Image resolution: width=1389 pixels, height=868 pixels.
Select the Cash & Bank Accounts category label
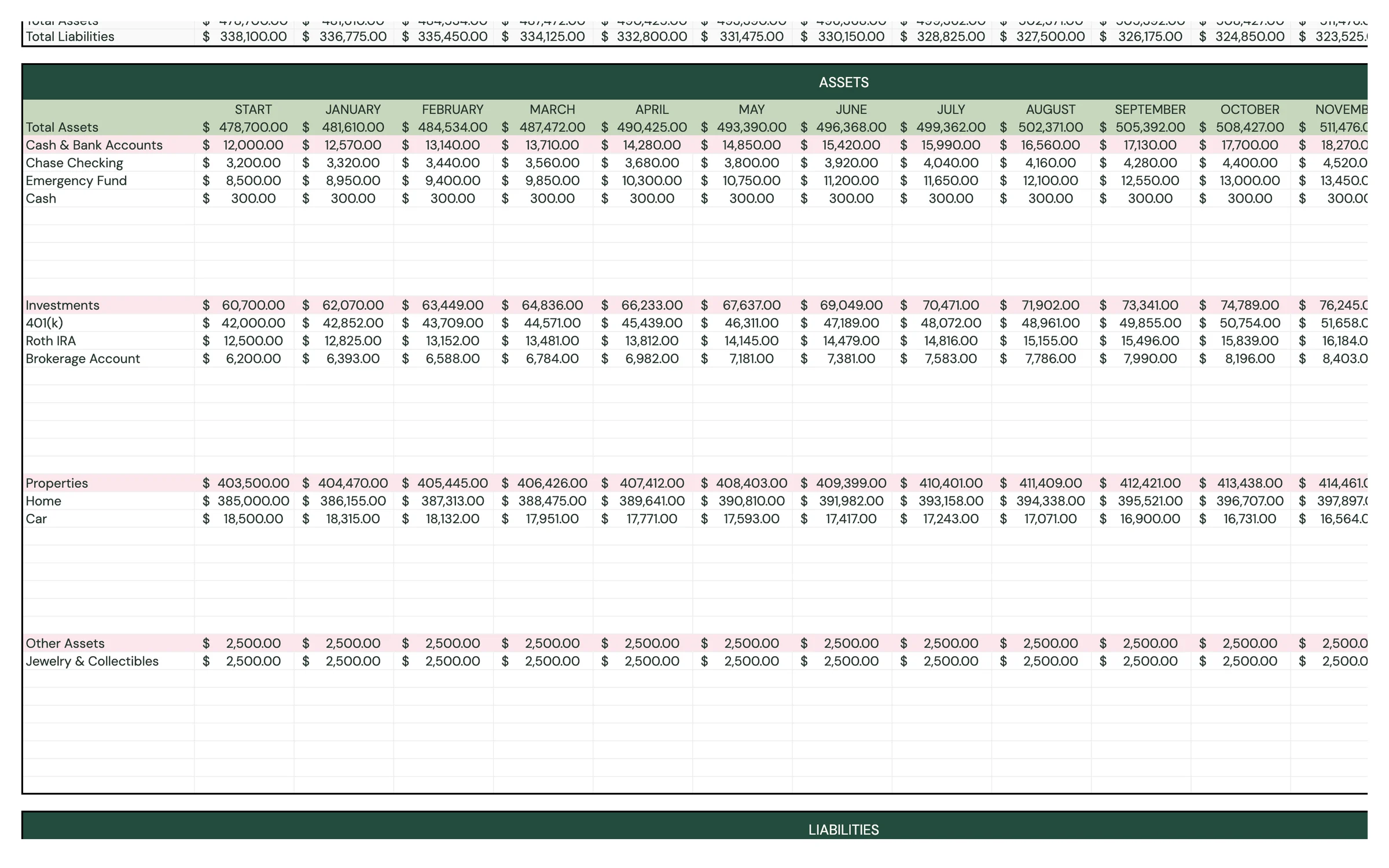click(94, 145)
